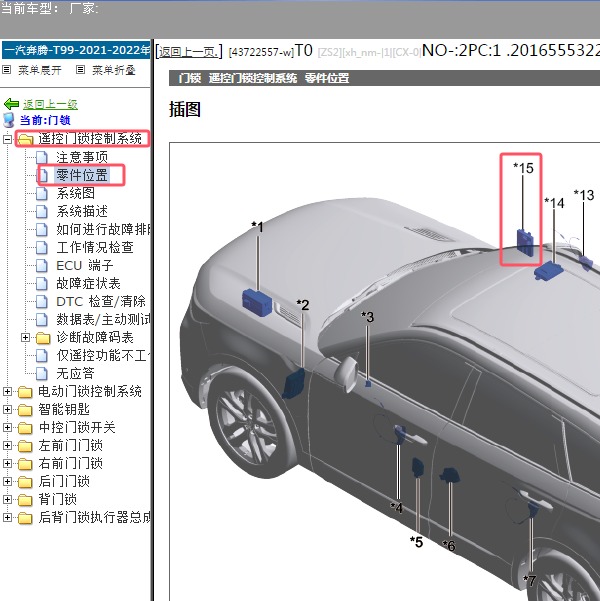600x601 pixels.
Task: Click page icon next to 无应答
Action: (42, 373)
